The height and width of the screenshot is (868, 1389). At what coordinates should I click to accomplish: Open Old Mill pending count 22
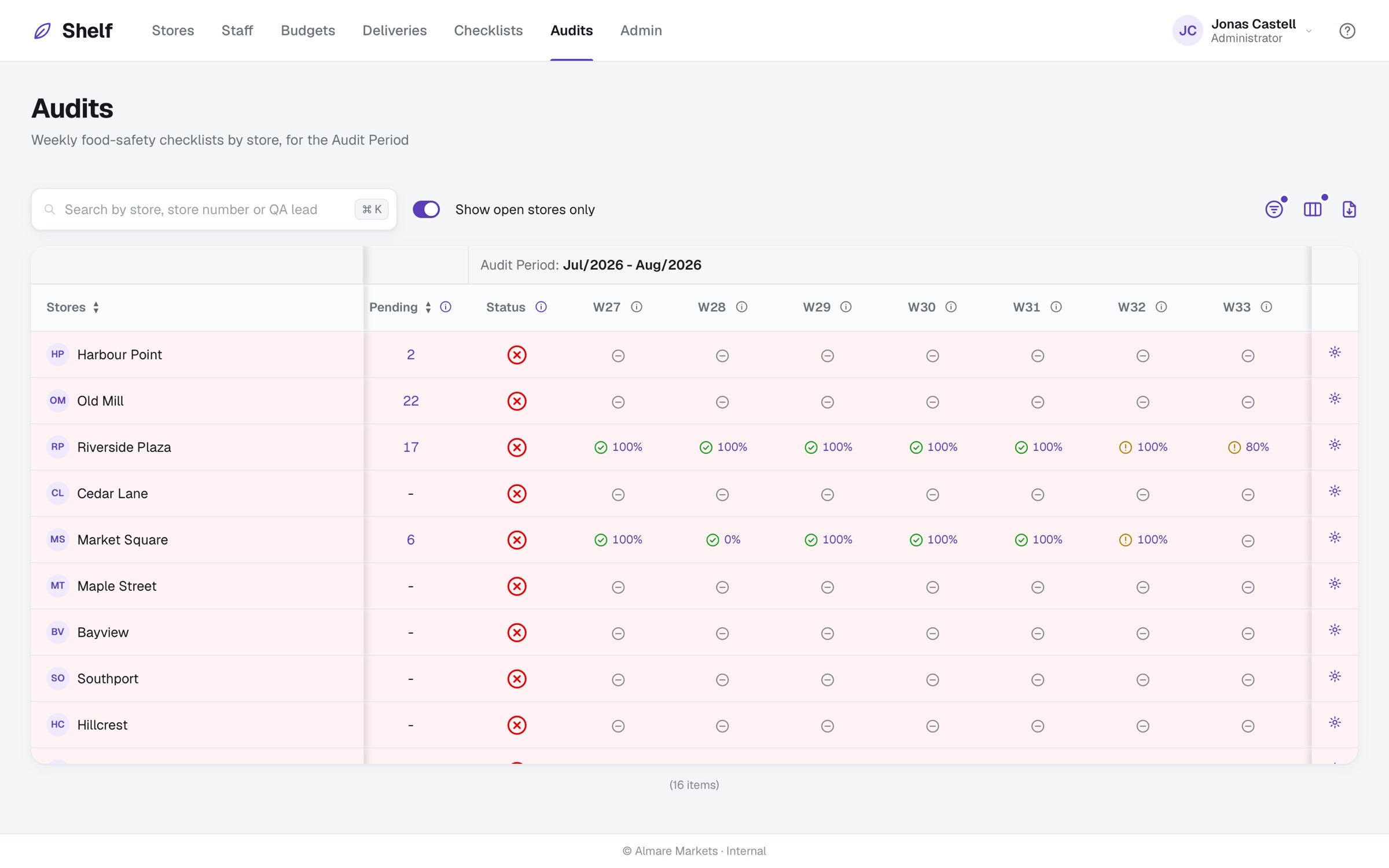coord(411,401)
